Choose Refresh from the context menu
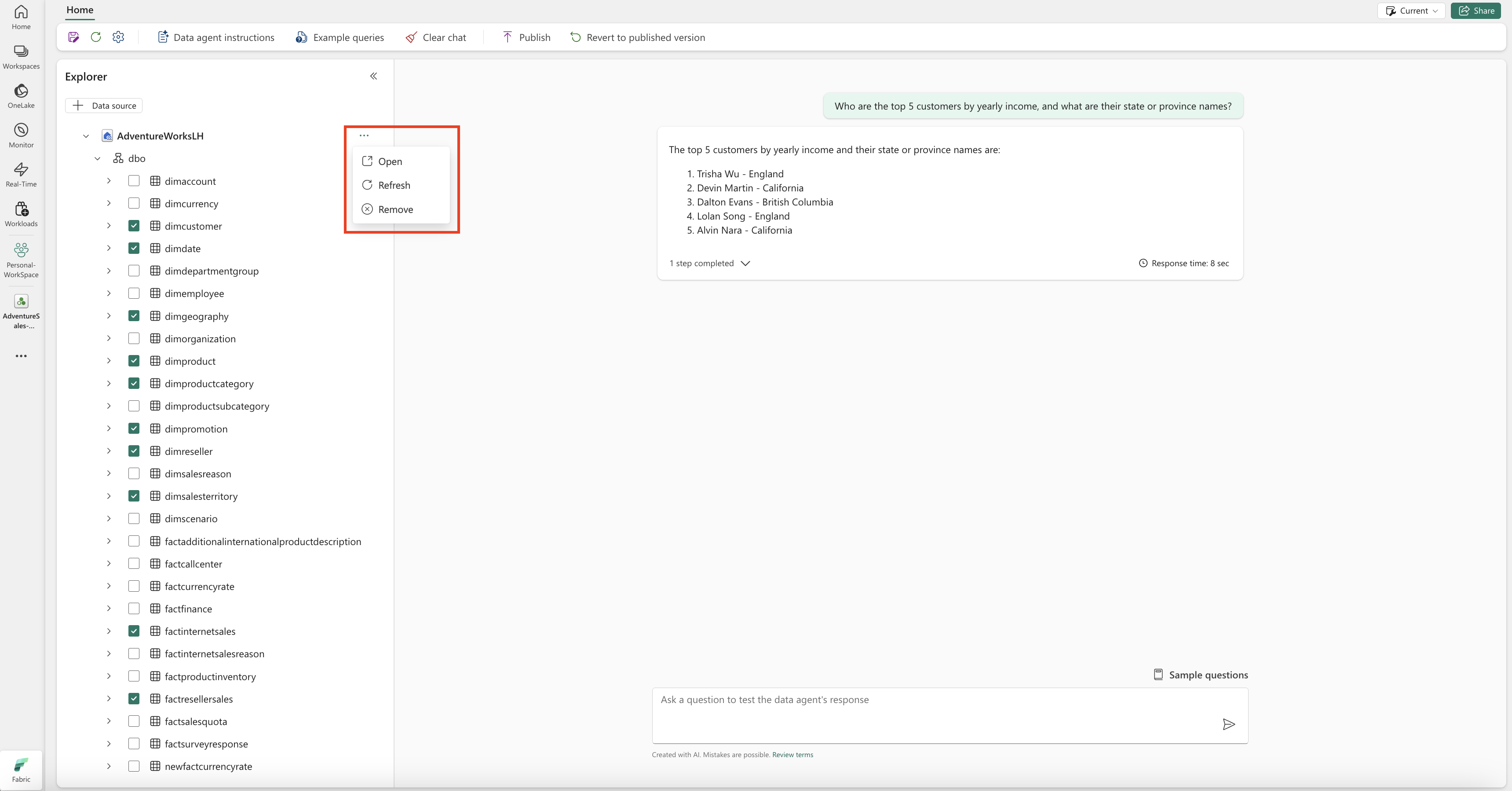 (x=401, y=185)
